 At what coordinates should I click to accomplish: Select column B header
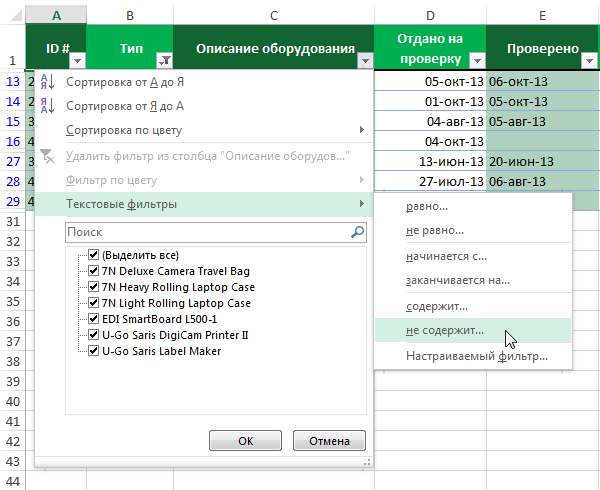click(130, 15)
